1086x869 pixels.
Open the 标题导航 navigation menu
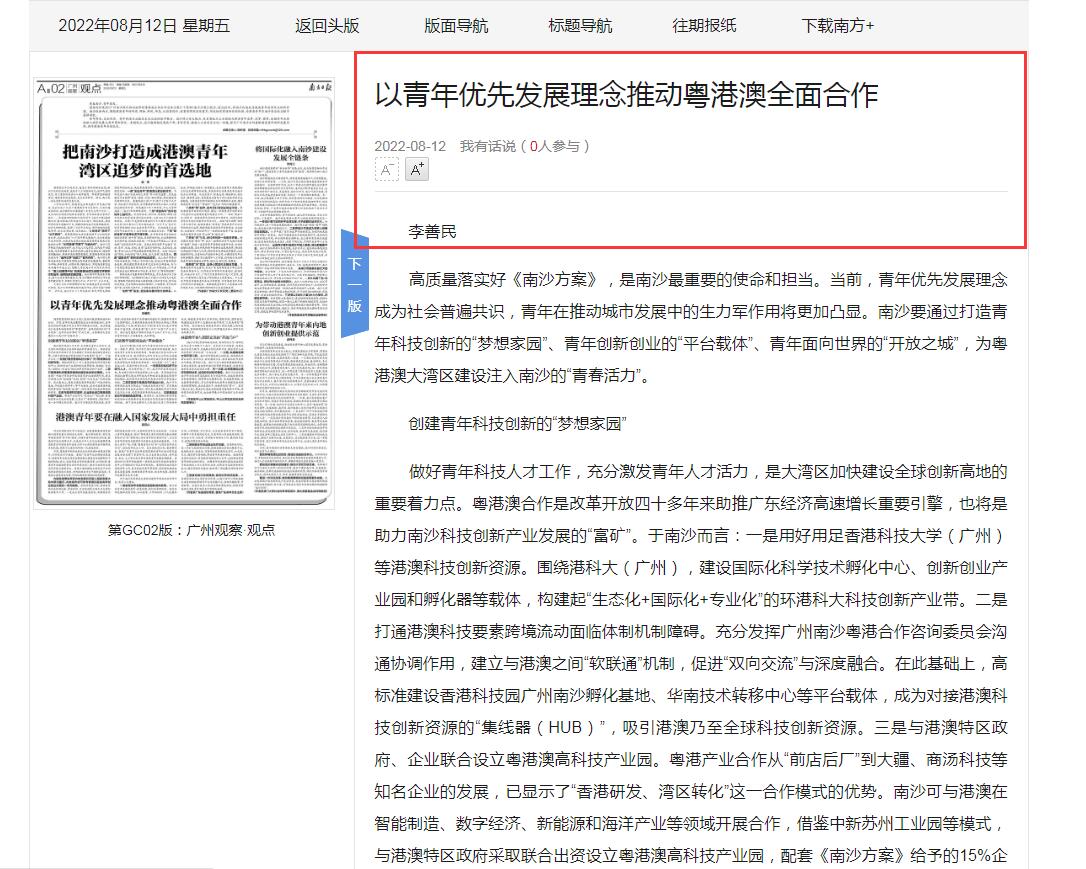(580, 26)
